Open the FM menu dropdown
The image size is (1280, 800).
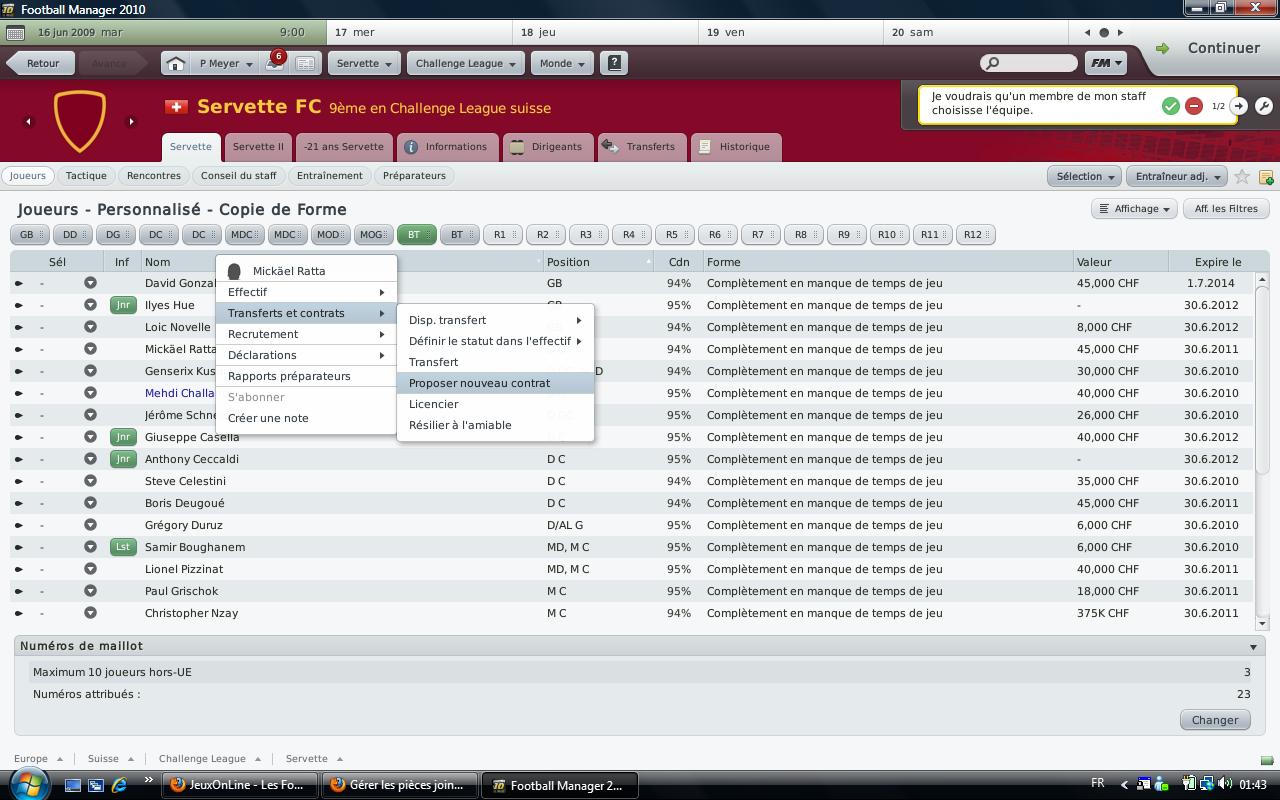point(1105,63)
